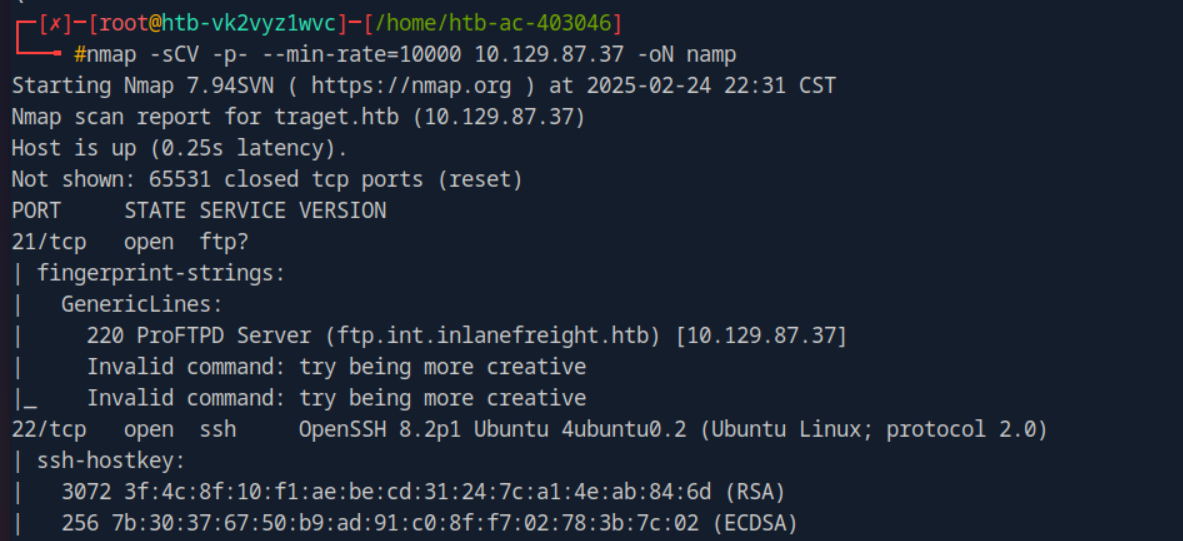Click the ssh-hostkey script label
The width and height of the screenshot is (1183, 541).
point(111,460)
